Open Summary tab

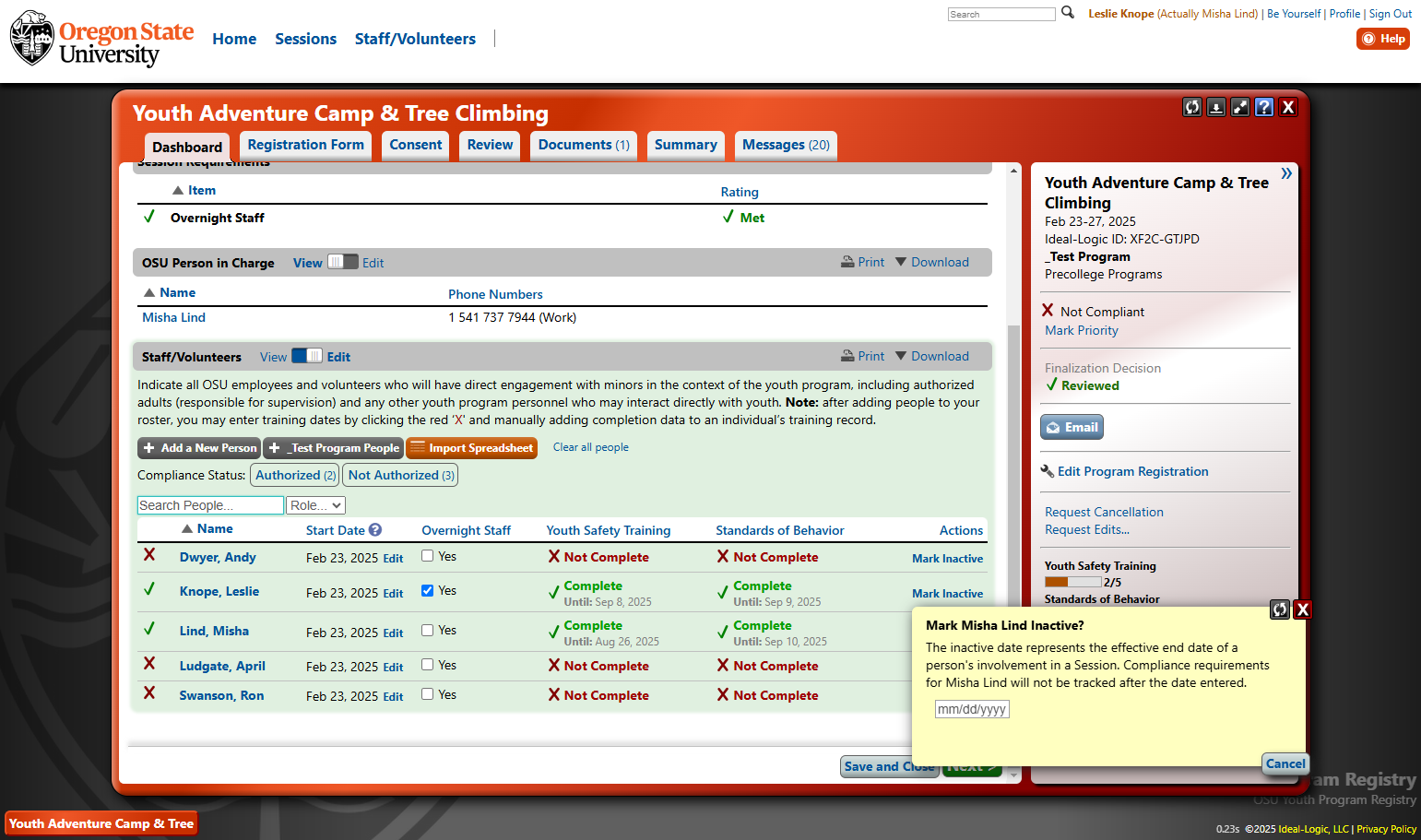coord(685,145)
